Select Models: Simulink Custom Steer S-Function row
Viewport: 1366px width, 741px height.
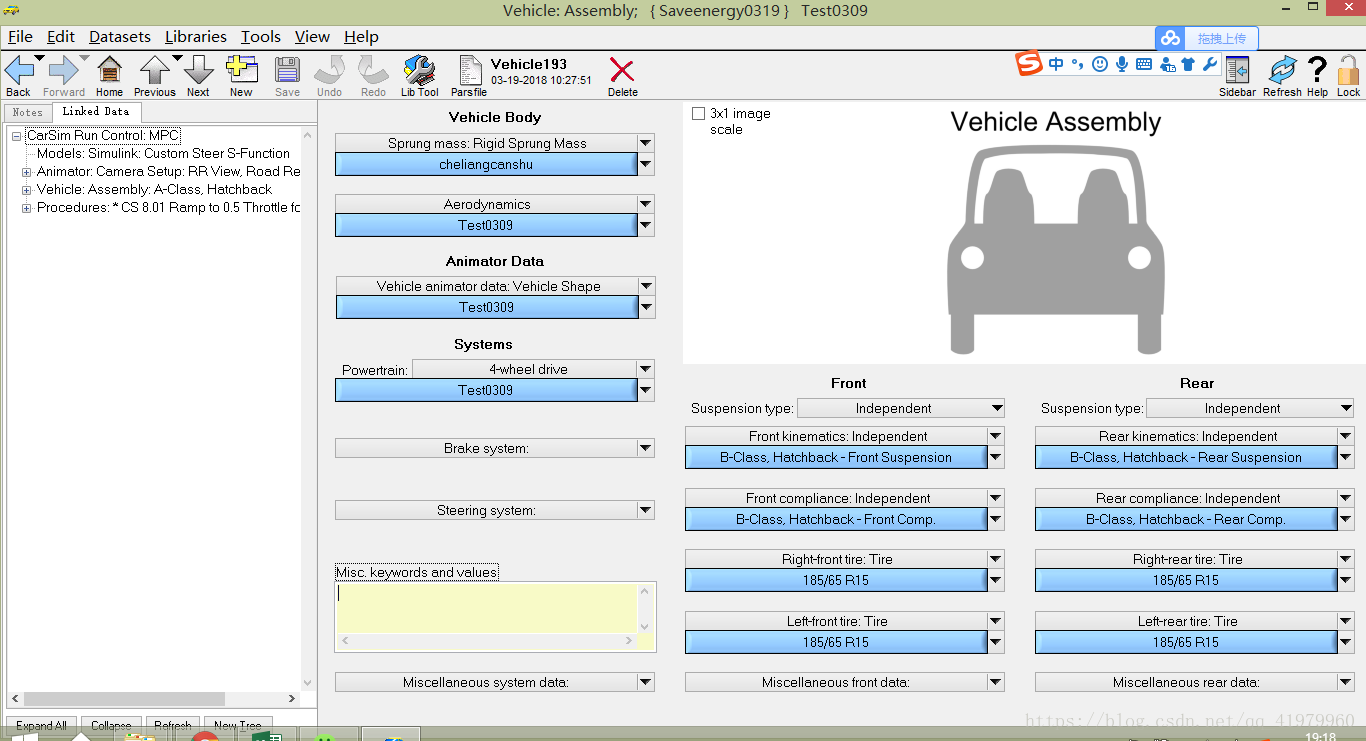(163, 154)
